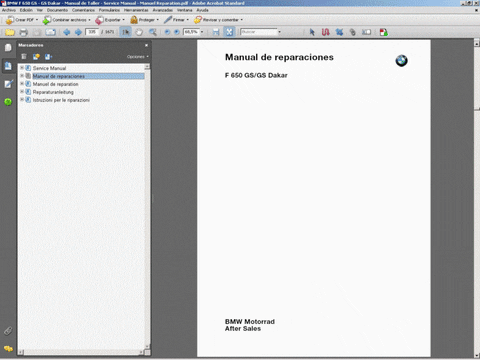
Task: Open the Attachments paperclip panel
Action: (x=8, y=331)
